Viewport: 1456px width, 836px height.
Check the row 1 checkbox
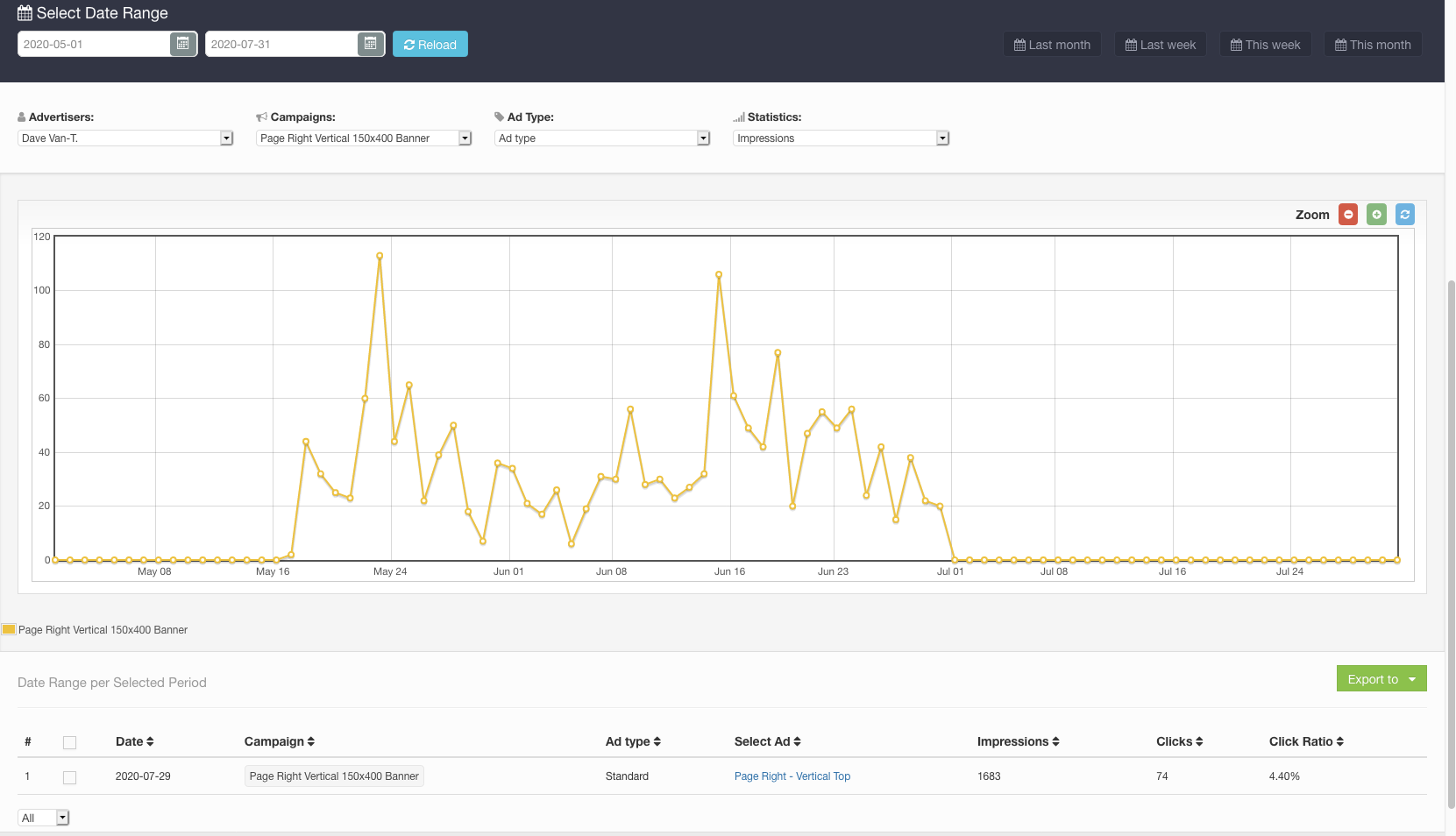pyautogui.click(x=70, y=777)
